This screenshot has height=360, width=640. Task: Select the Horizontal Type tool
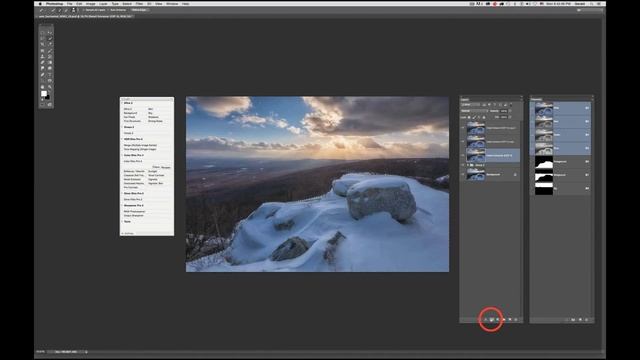click(x=50, y=75)
